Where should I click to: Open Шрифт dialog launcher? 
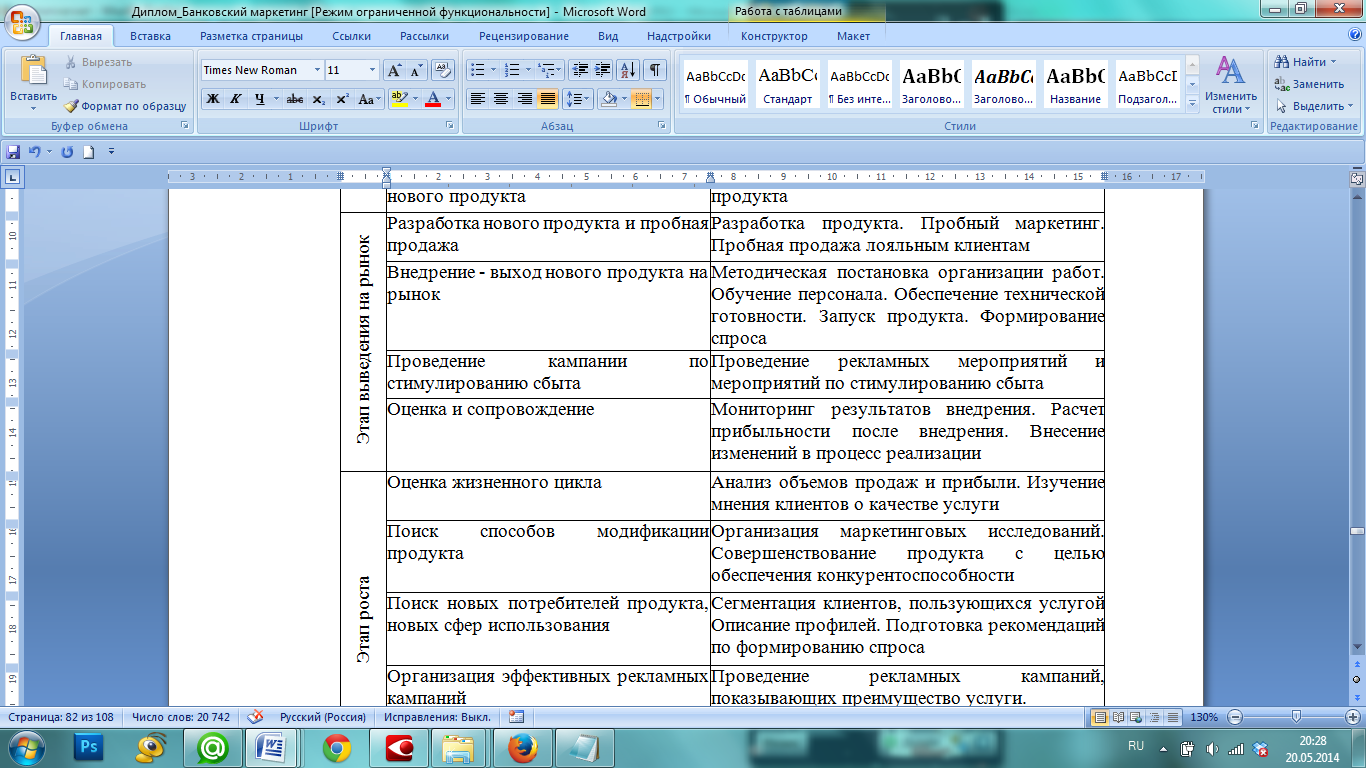448,126
